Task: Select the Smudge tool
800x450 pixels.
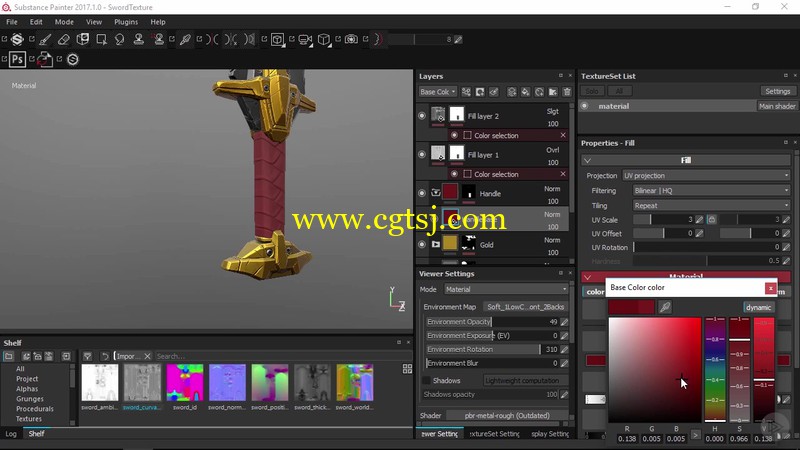Action: [120, 39]
